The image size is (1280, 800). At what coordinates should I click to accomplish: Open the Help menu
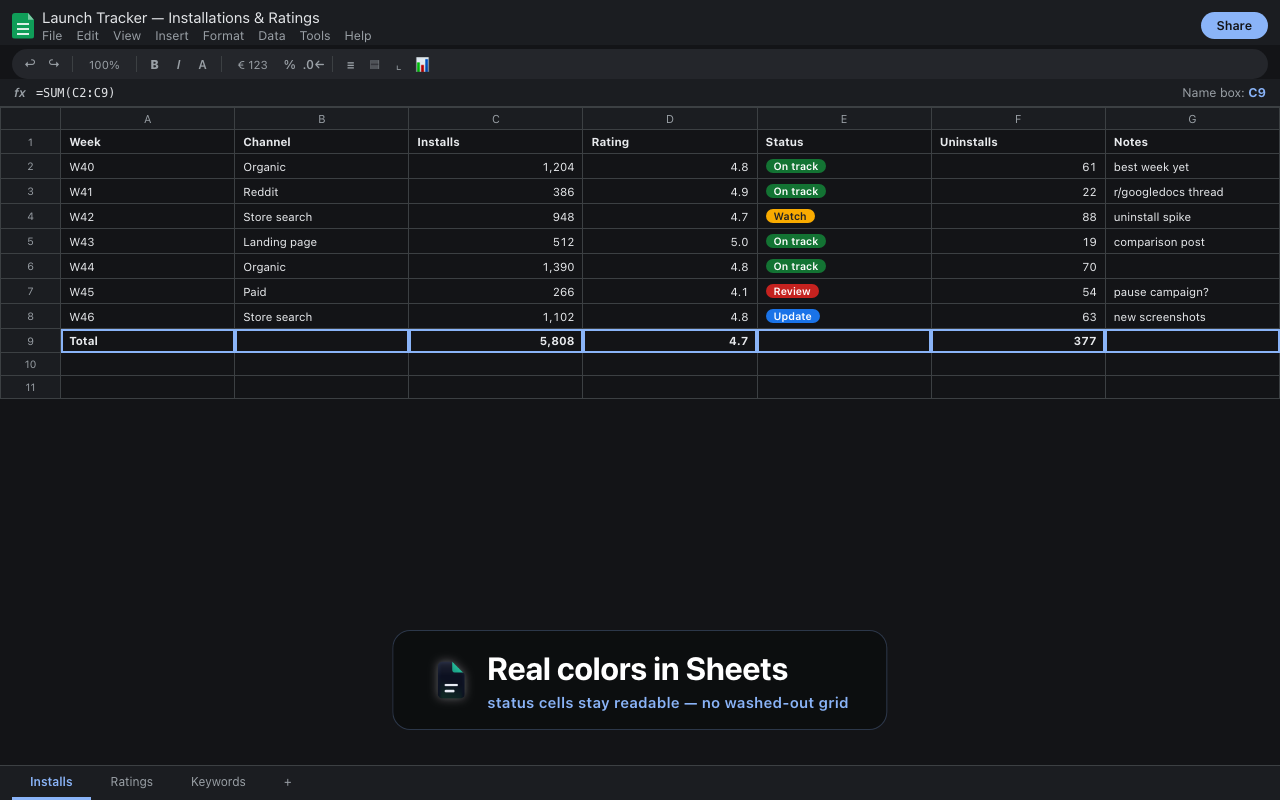[x=358, y=36]
